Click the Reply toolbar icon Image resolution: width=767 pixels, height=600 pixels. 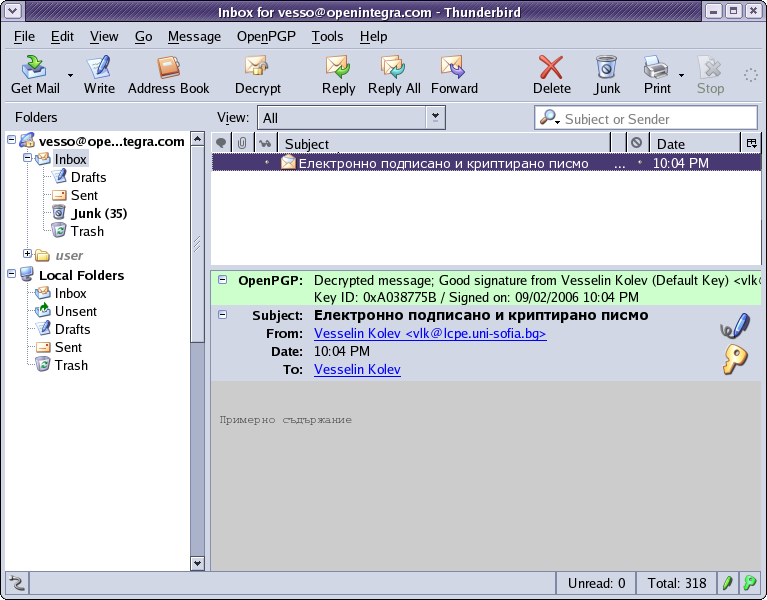[338, 75]
